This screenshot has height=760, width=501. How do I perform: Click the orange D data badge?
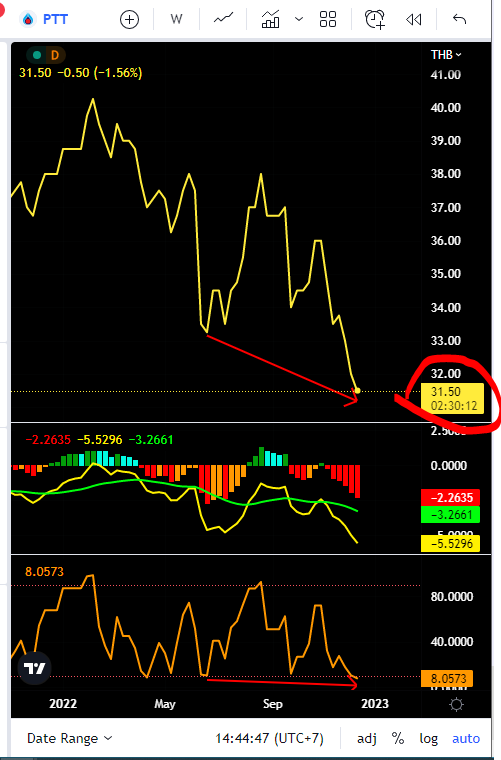55,55
